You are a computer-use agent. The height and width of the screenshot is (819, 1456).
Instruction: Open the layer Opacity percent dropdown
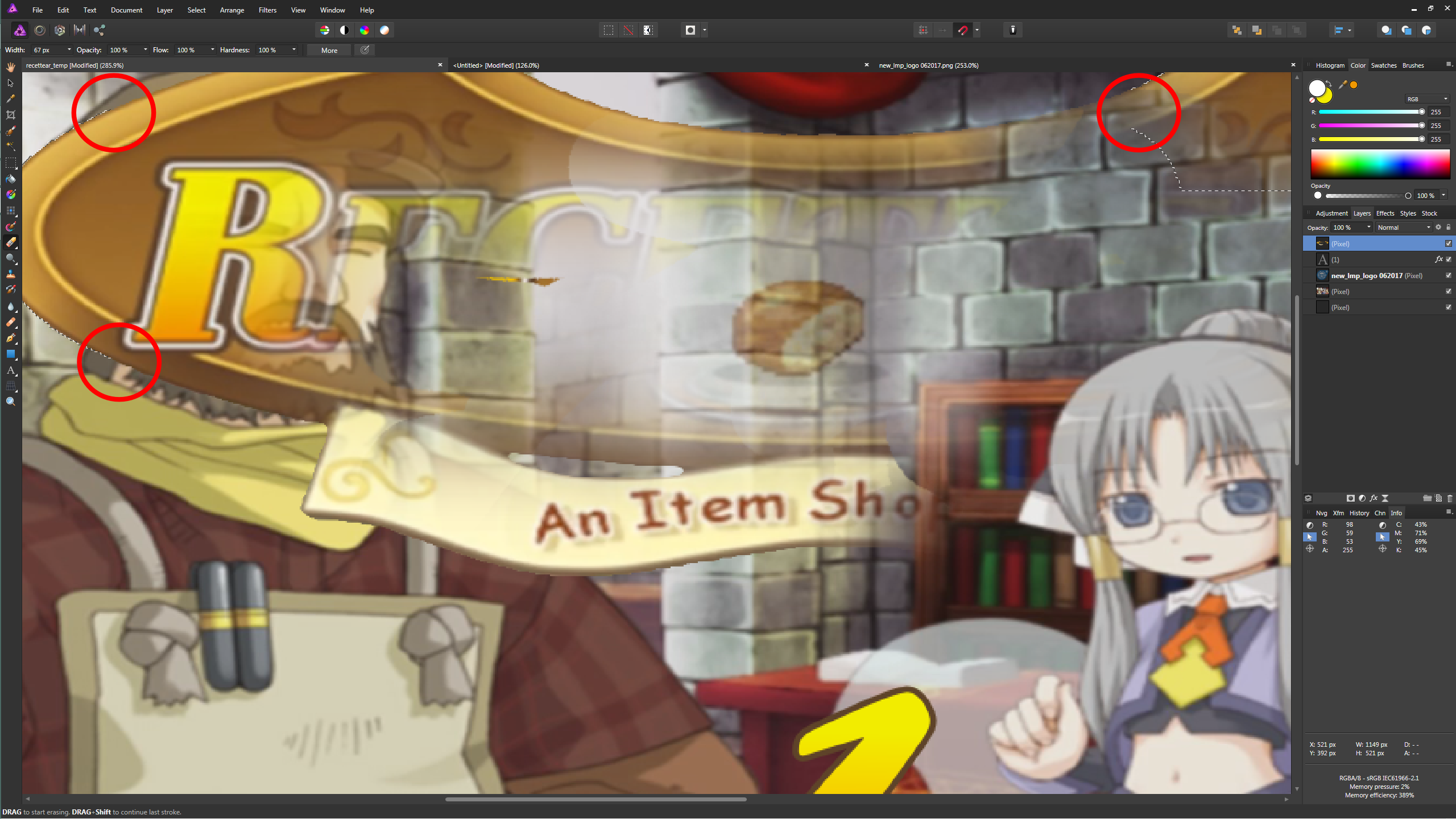[1369, 227]
